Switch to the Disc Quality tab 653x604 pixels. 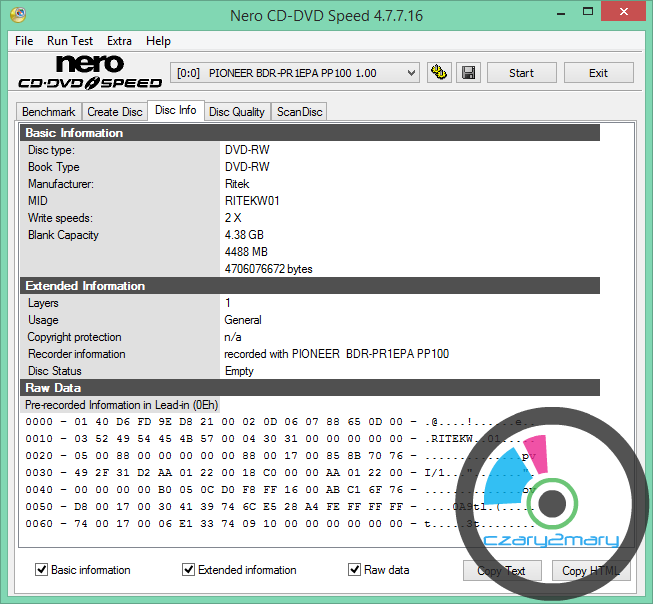[x=237, y=112]
